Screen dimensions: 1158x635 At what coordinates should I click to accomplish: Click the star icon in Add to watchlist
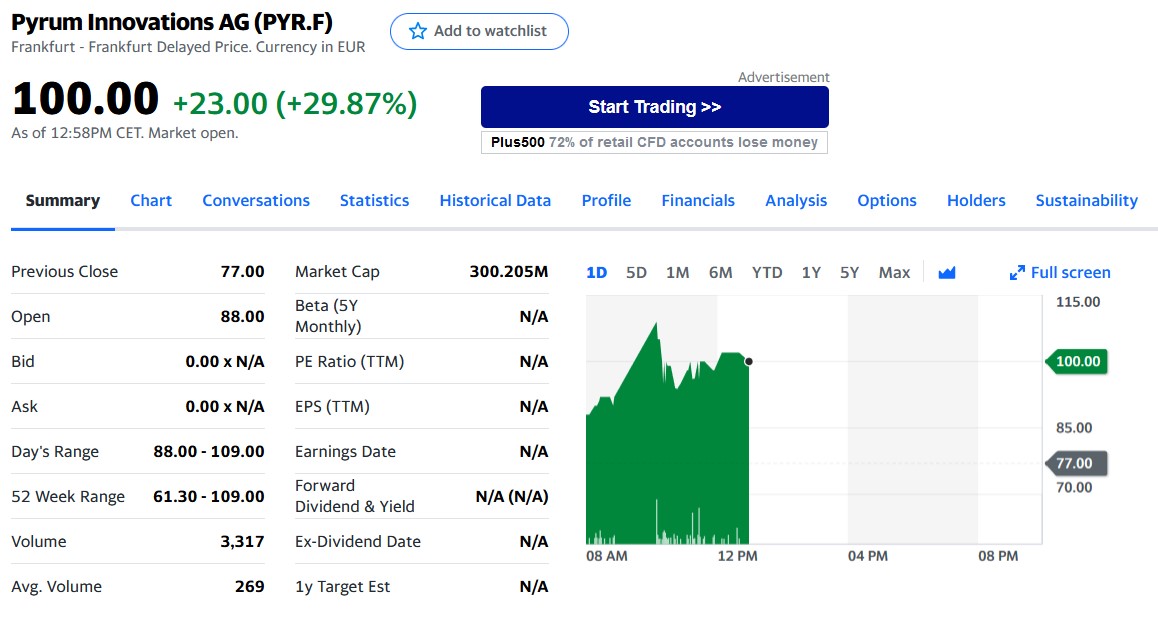[418, 31]
